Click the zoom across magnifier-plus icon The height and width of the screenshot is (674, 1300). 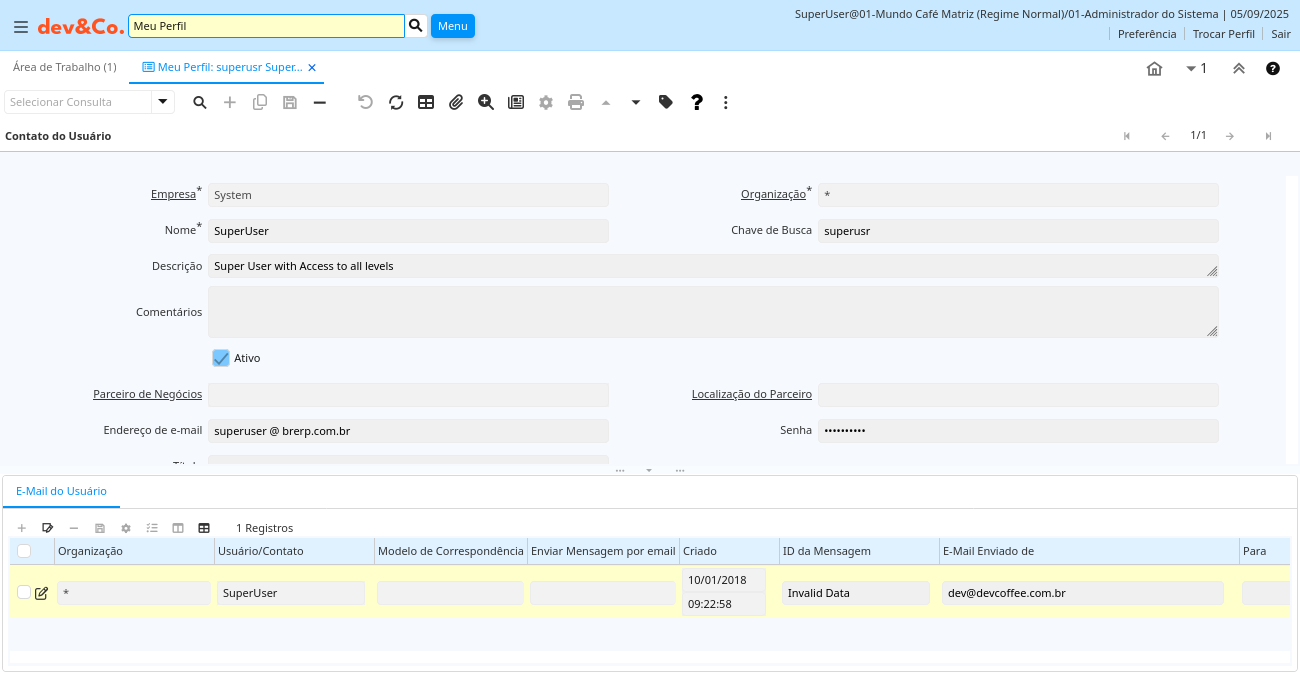click(x=486, y=102)
